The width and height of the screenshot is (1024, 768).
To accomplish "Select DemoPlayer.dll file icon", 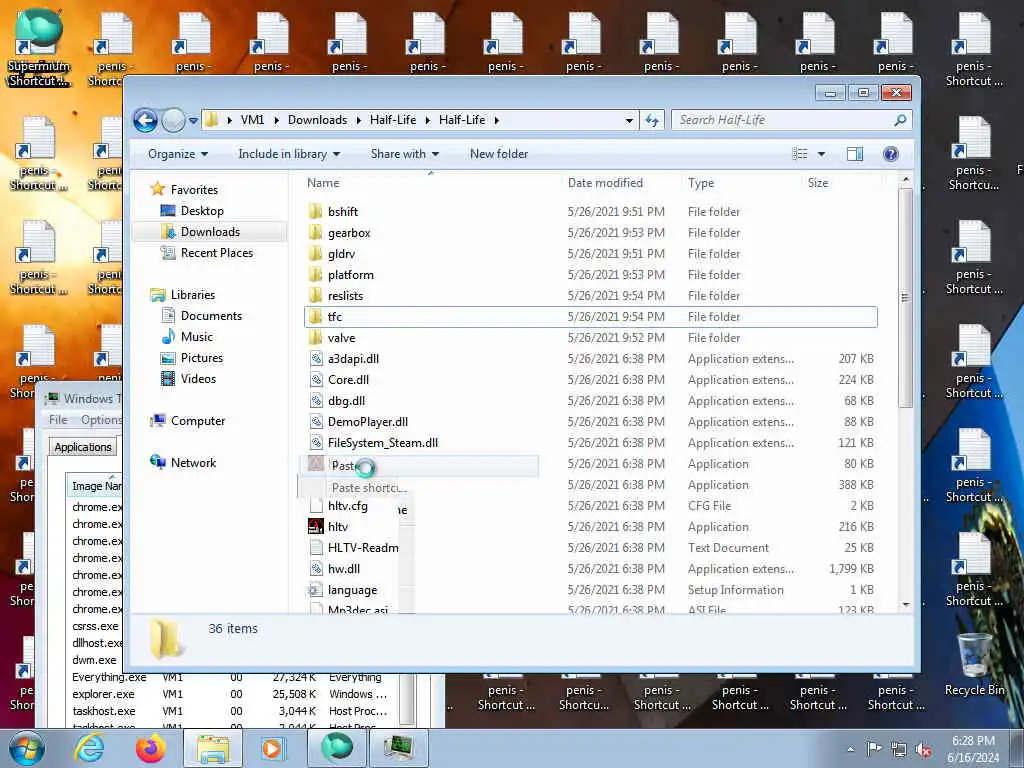I will [316, 422].
